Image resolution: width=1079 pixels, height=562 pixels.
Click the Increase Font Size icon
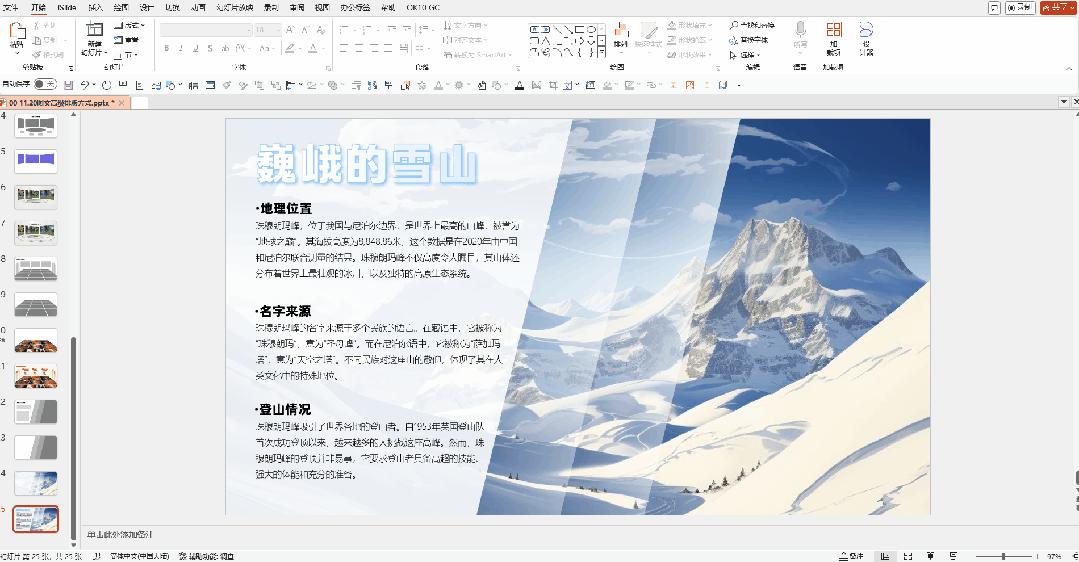click(x=290, y=30)
